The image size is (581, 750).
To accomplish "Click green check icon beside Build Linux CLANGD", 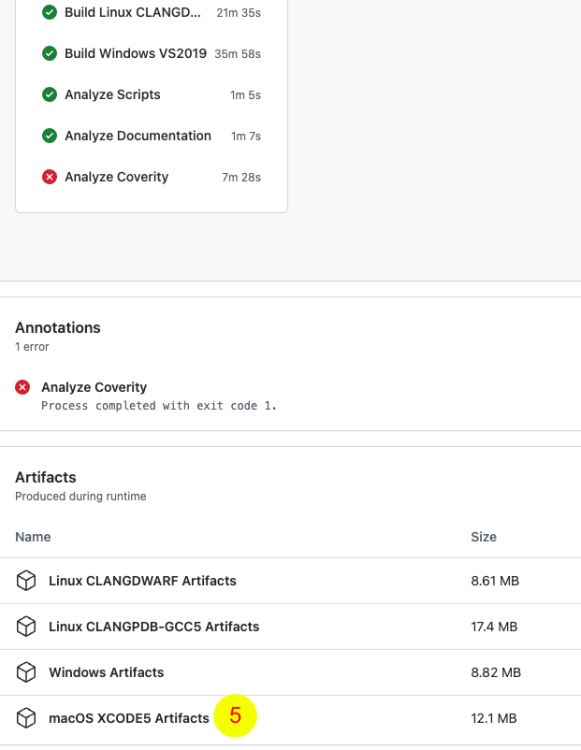I will point(49,12).
